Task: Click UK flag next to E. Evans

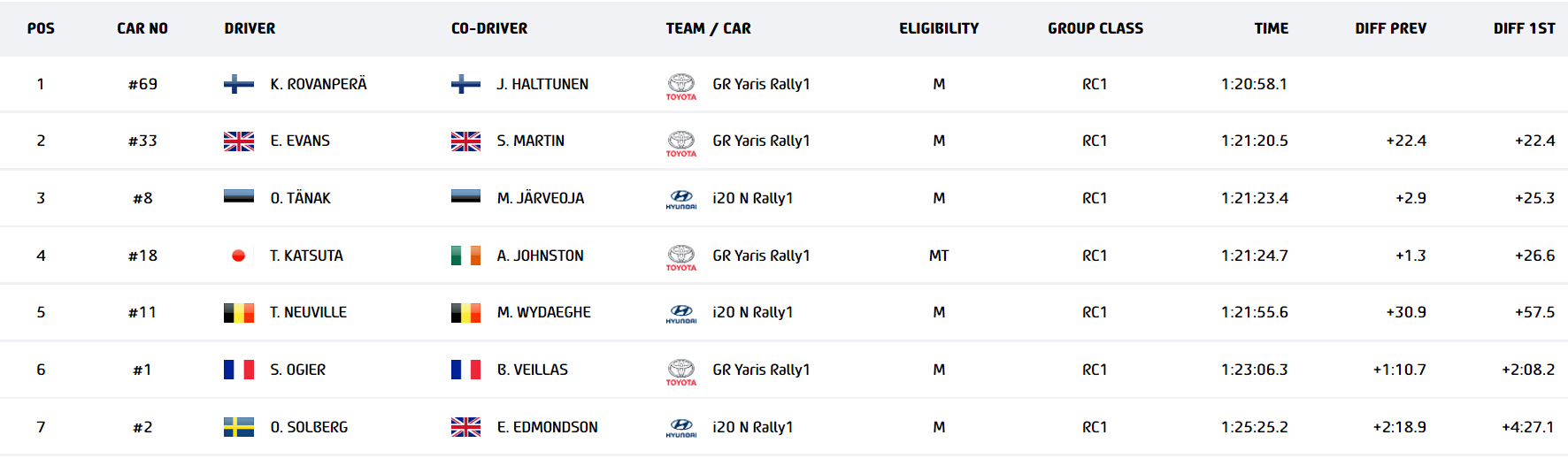Action: (x=239, y=141)
